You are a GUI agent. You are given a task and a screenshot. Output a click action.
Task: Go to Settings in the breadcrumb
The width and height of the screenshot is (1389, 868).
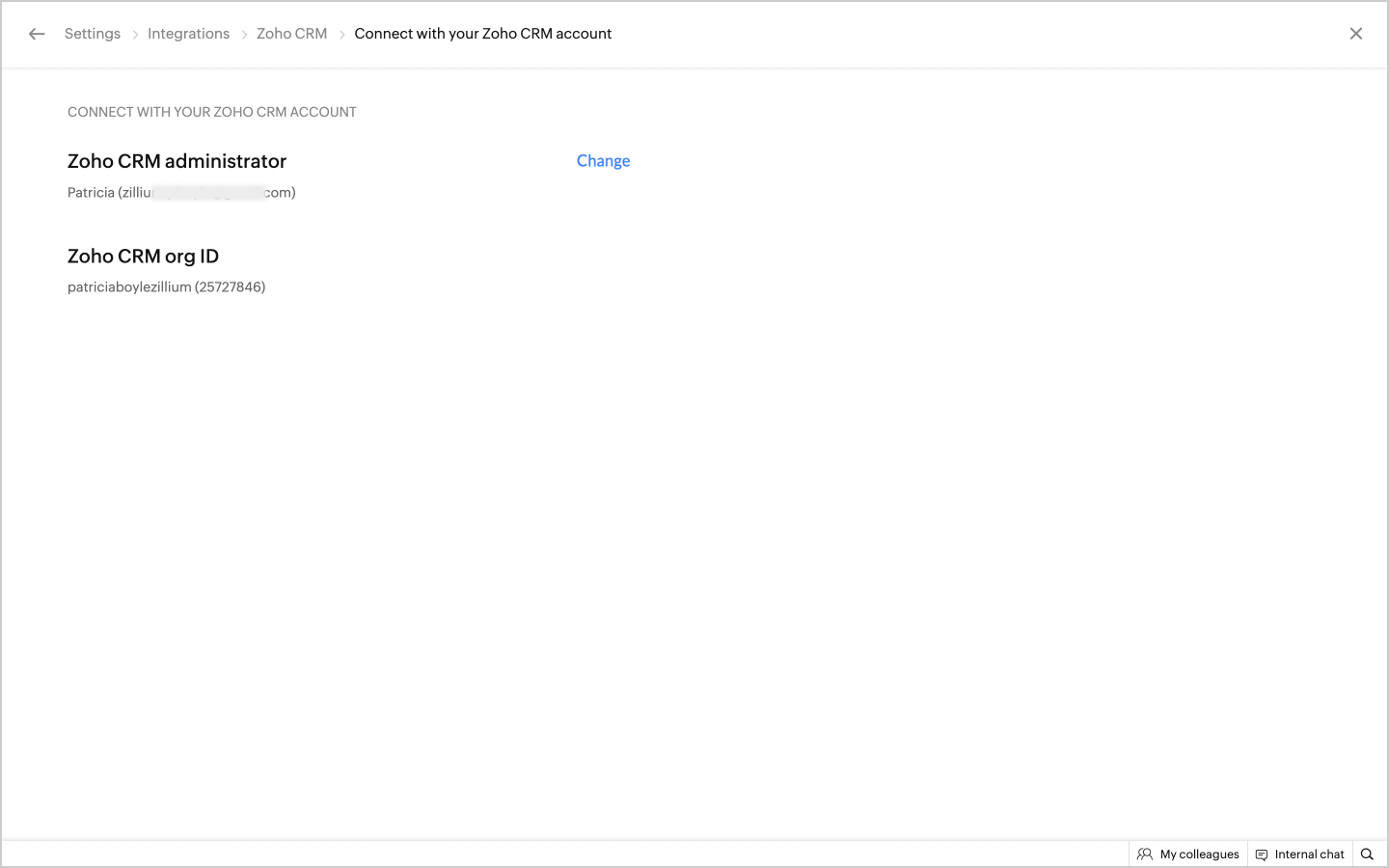[x=93, y=34]
